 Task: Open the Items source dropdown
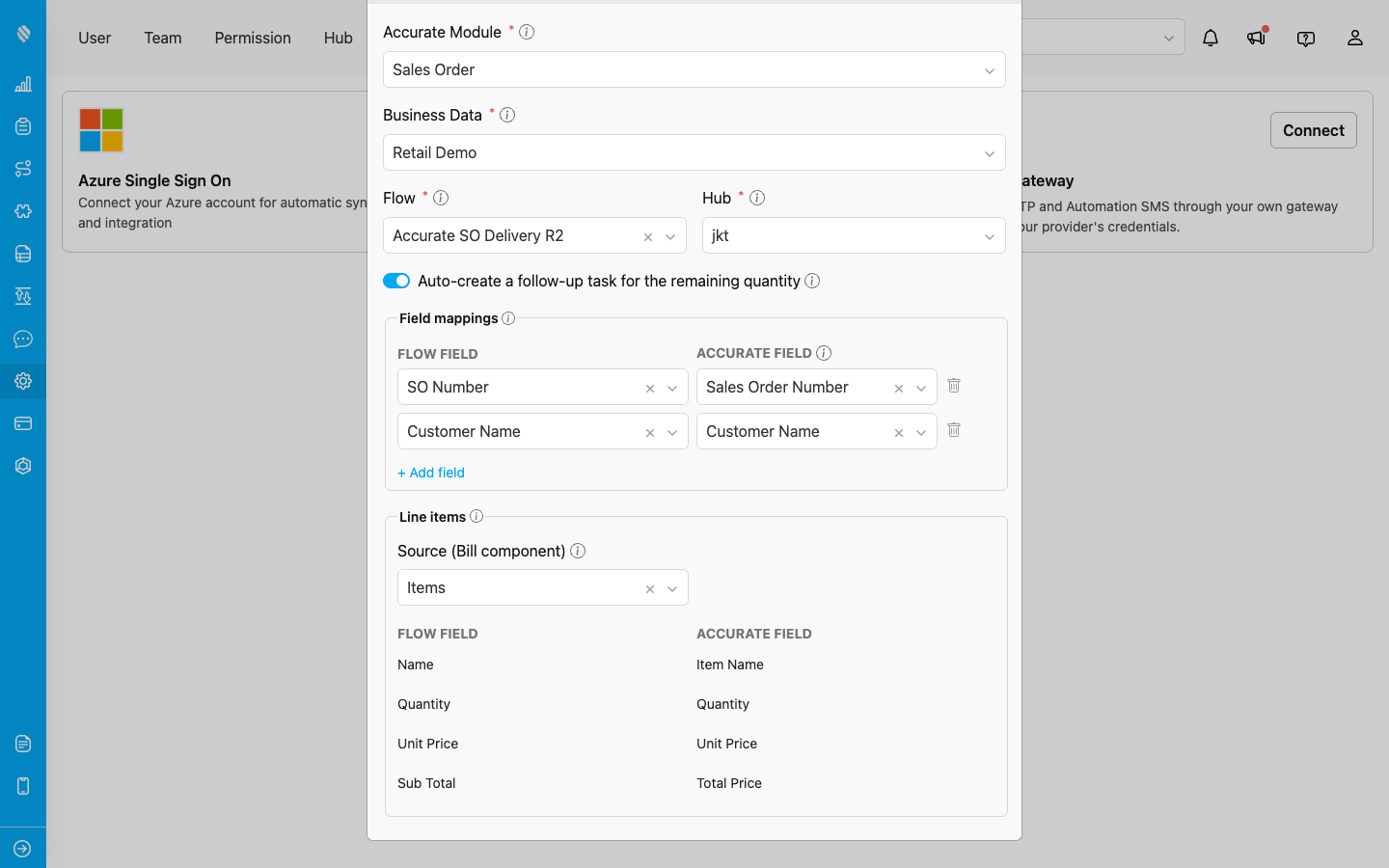pos(543,587)
